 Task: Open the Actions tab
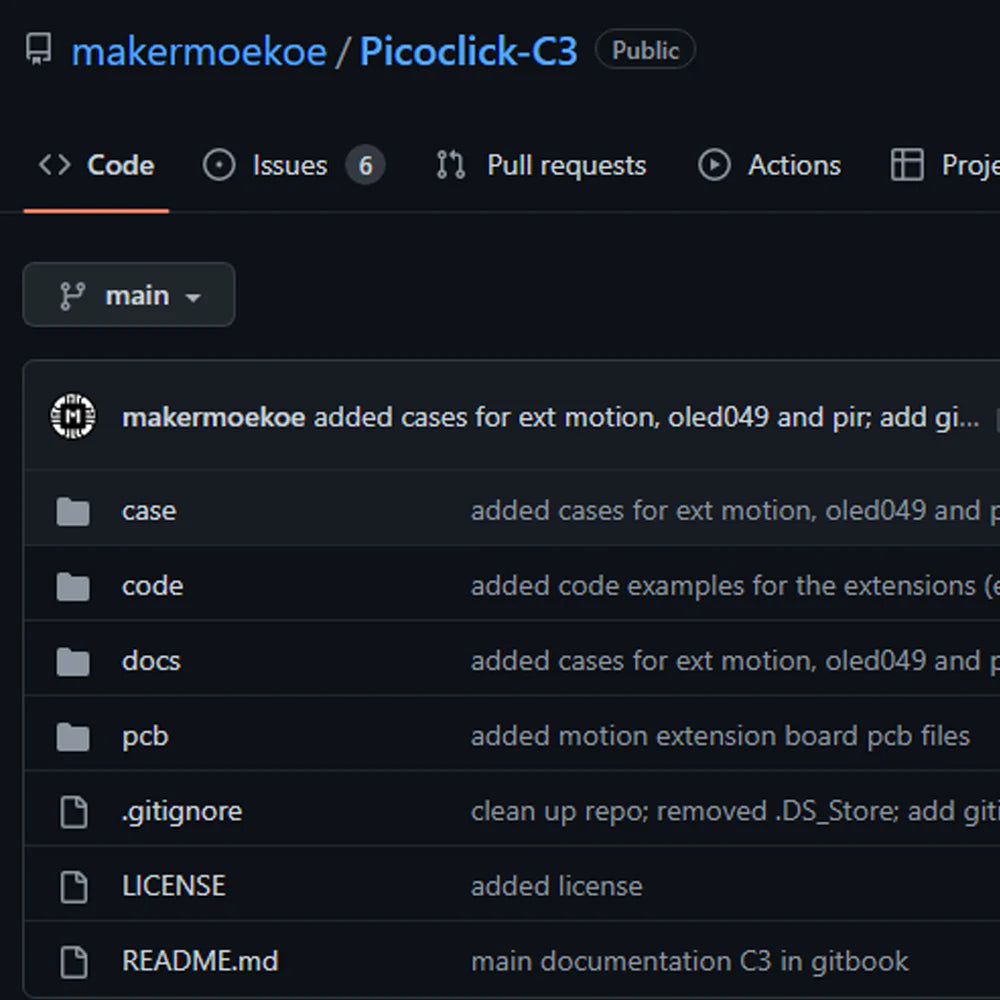tap(793, 165)
